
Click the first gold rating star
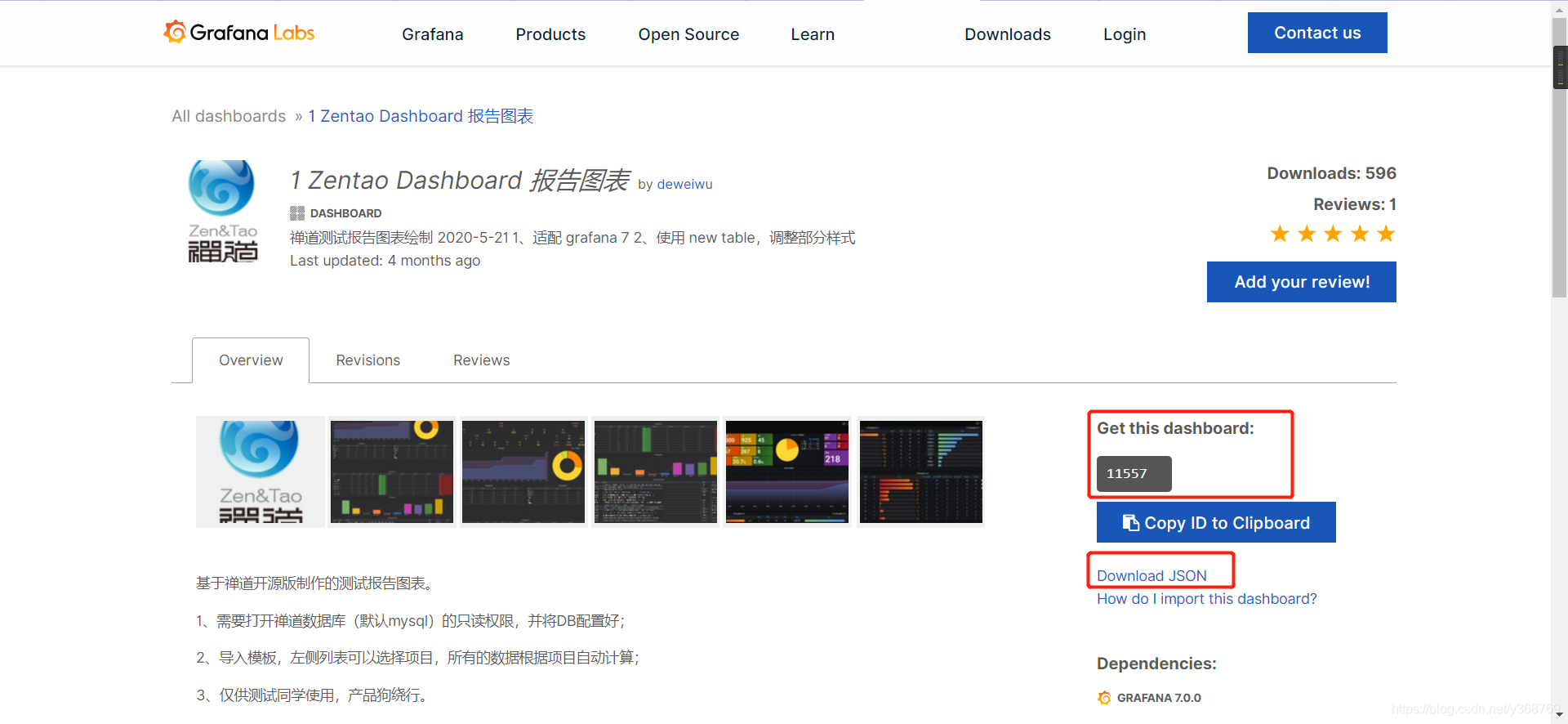coord(1280,235)
